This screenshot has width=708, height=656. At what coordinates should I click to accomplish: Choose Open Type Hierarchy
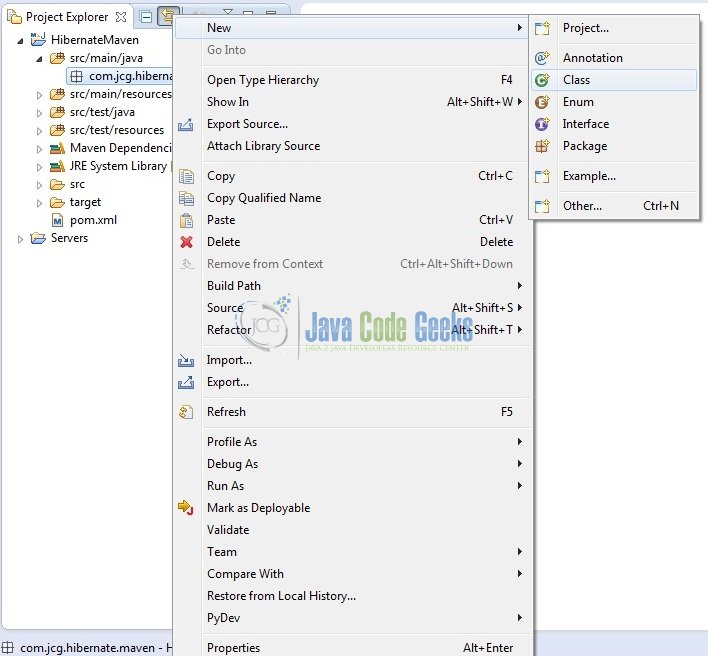[x=351, y=80]
